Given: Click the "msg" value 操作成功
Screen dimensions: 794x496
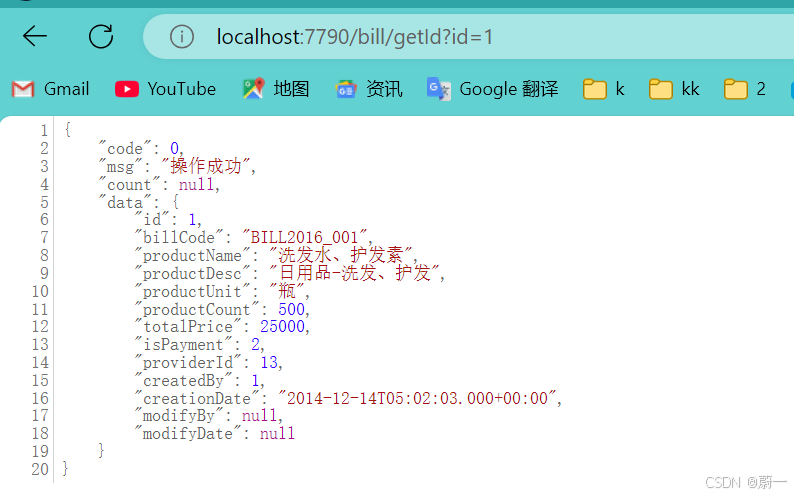Looking at the screenshot, I should pos(205,166).
